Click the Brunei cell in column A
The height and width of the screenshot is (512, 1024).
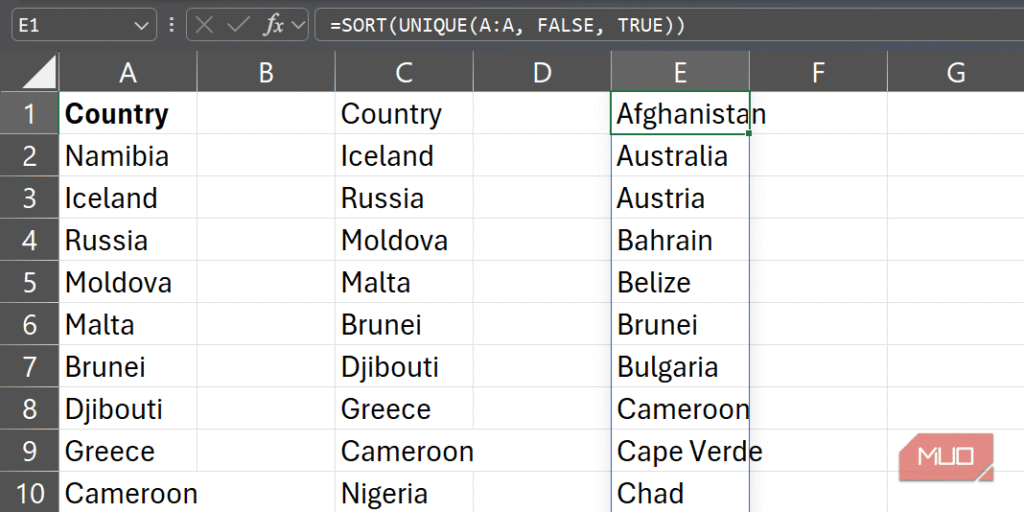pyautogui.click(x=128, y=366)
